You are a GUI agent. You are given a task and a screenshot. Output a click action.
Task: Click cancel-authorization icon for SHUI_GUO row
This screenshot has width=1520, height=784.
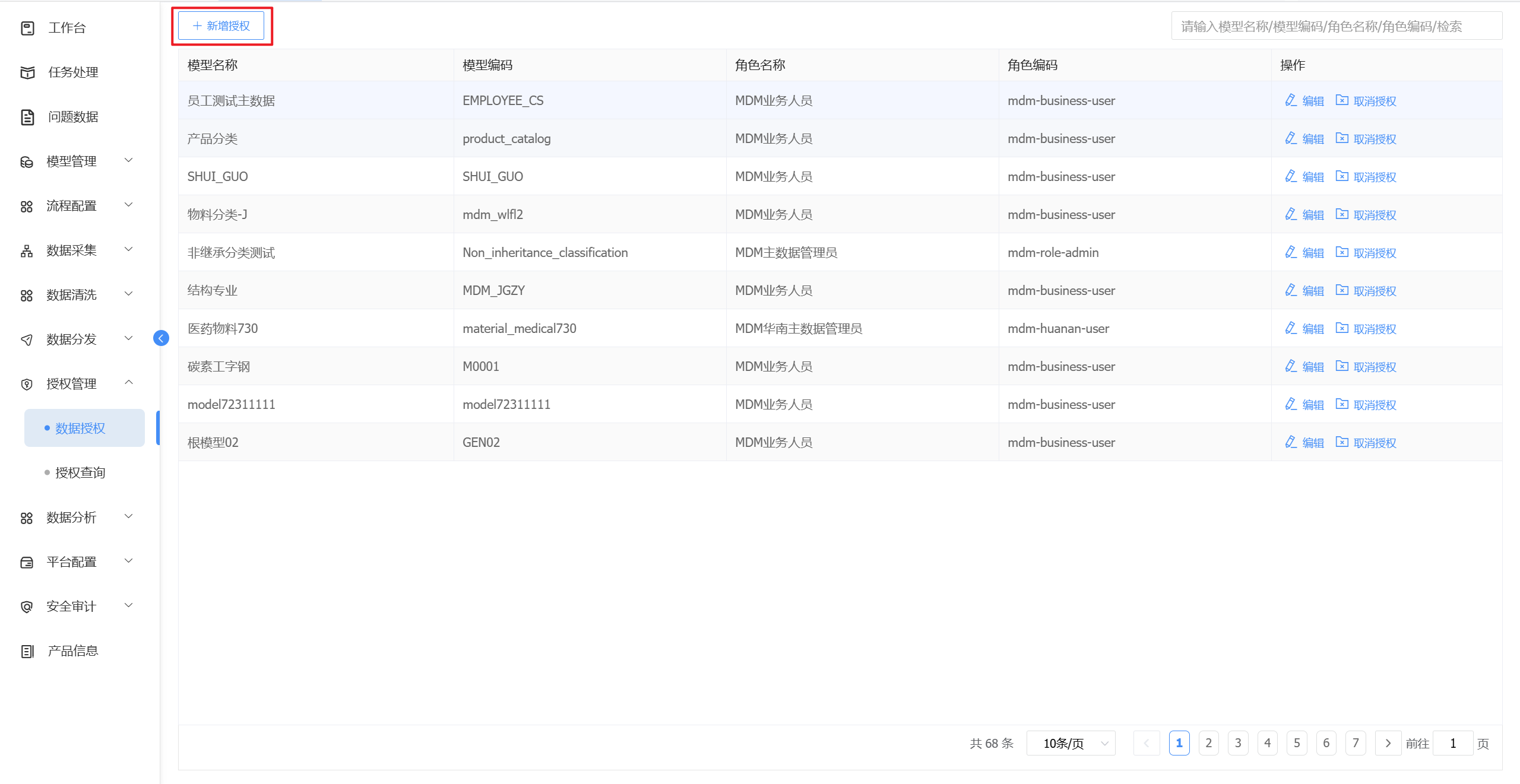(1341, 176)
